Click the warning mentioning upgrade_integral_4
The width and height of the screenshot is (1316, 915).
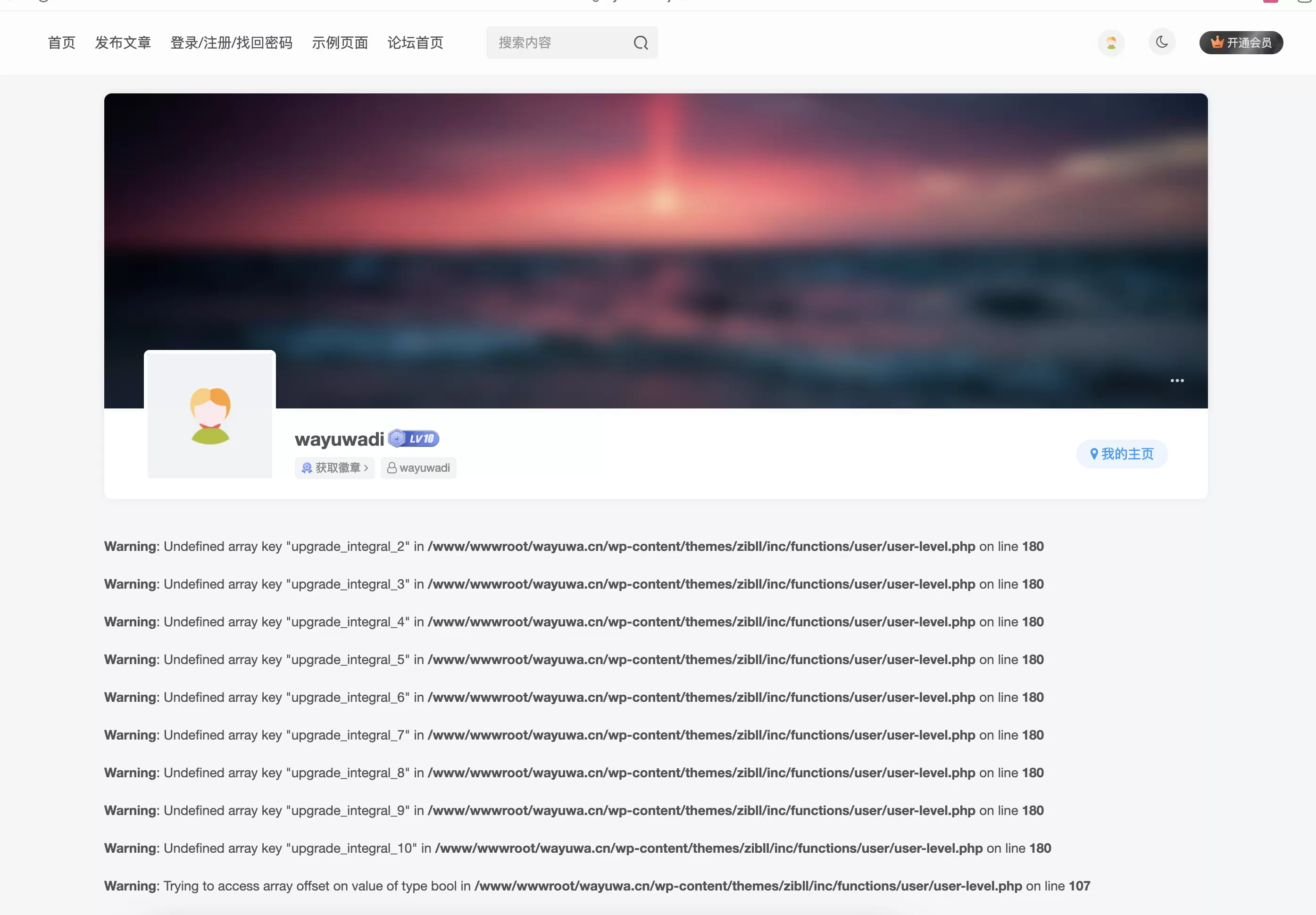point(574,622)
